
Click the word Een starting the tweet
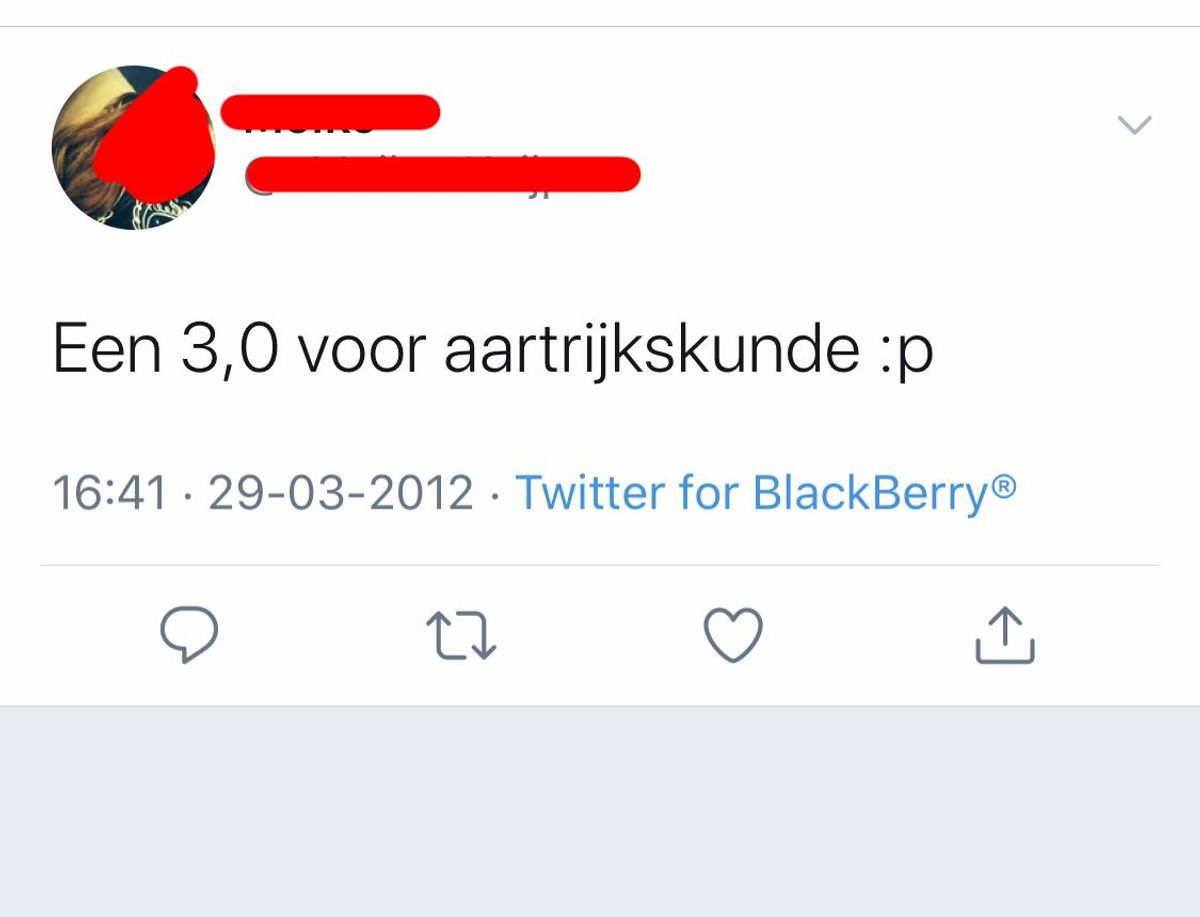point(107,351)
